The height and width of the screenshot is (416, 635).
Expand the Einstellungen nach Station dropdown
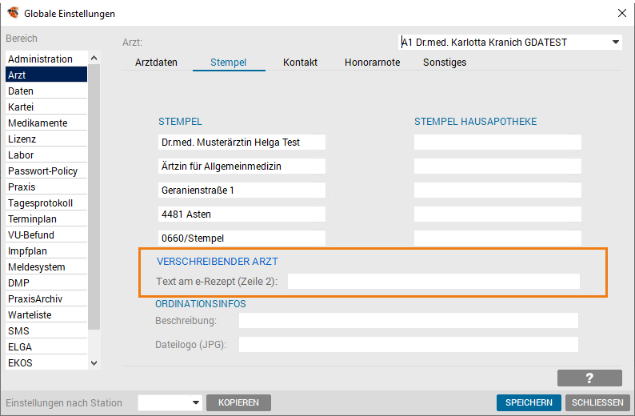pos(195,402)
